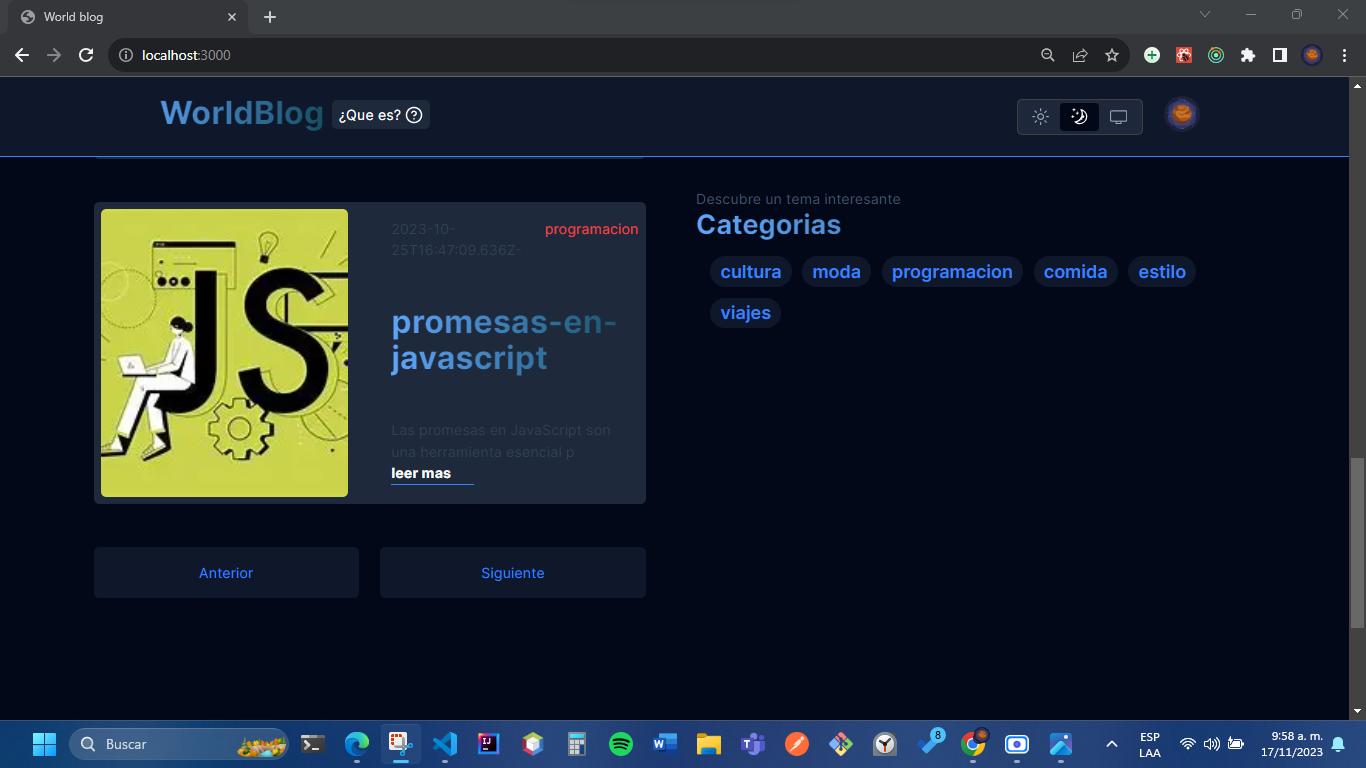Open the site info dropdown in the address bar
Image resolution: width=1366 pixels, height=768 pixels.
click(126, 55)
